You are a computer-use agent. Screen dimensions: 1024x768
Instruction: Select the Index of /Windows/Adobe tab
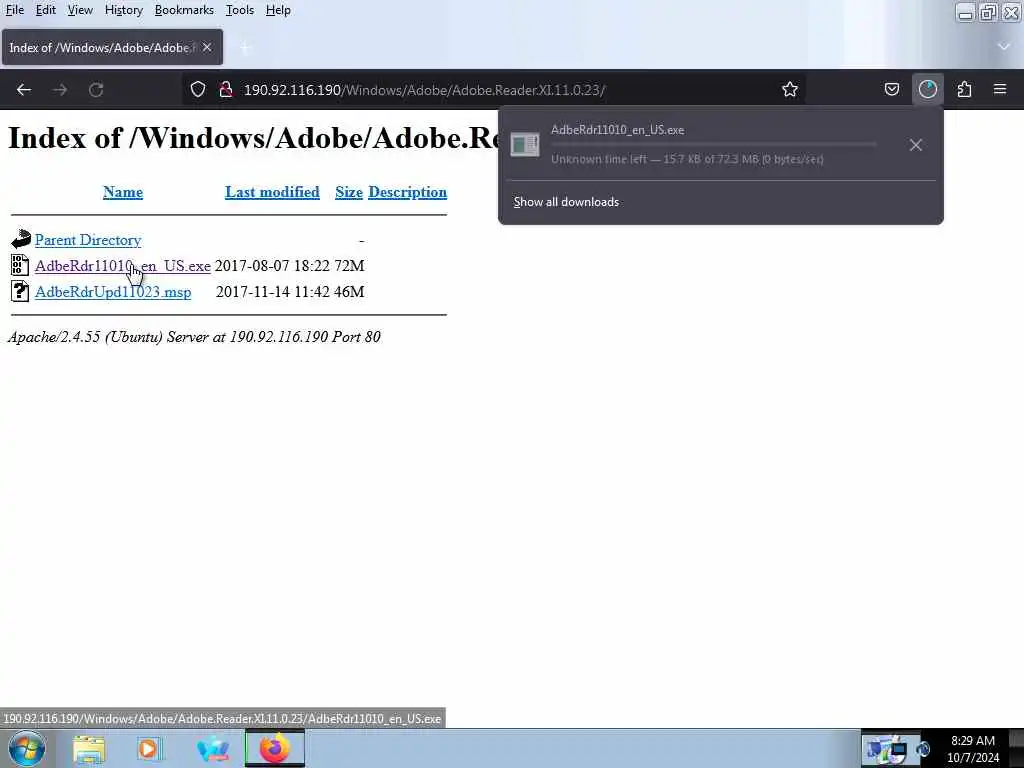click(112, 47)
